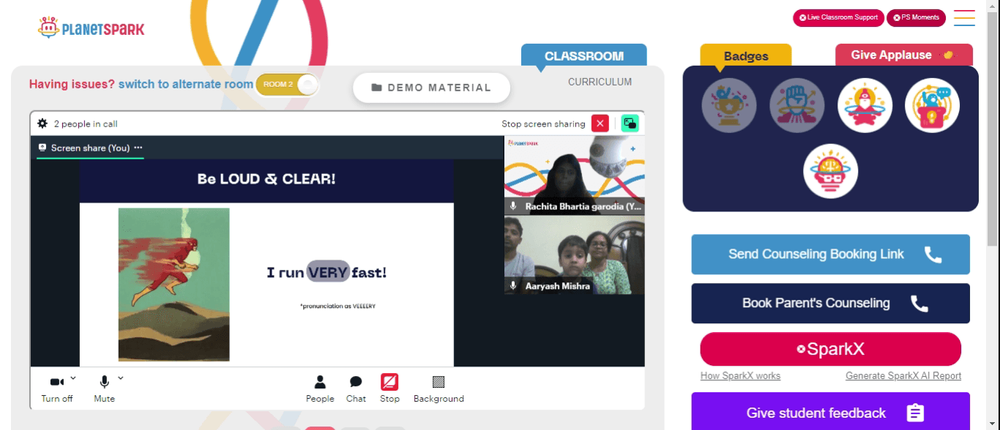Click the clipboard icon on feedback button
Viewport: 1000px width, 430px height.
tap(915, 413)
